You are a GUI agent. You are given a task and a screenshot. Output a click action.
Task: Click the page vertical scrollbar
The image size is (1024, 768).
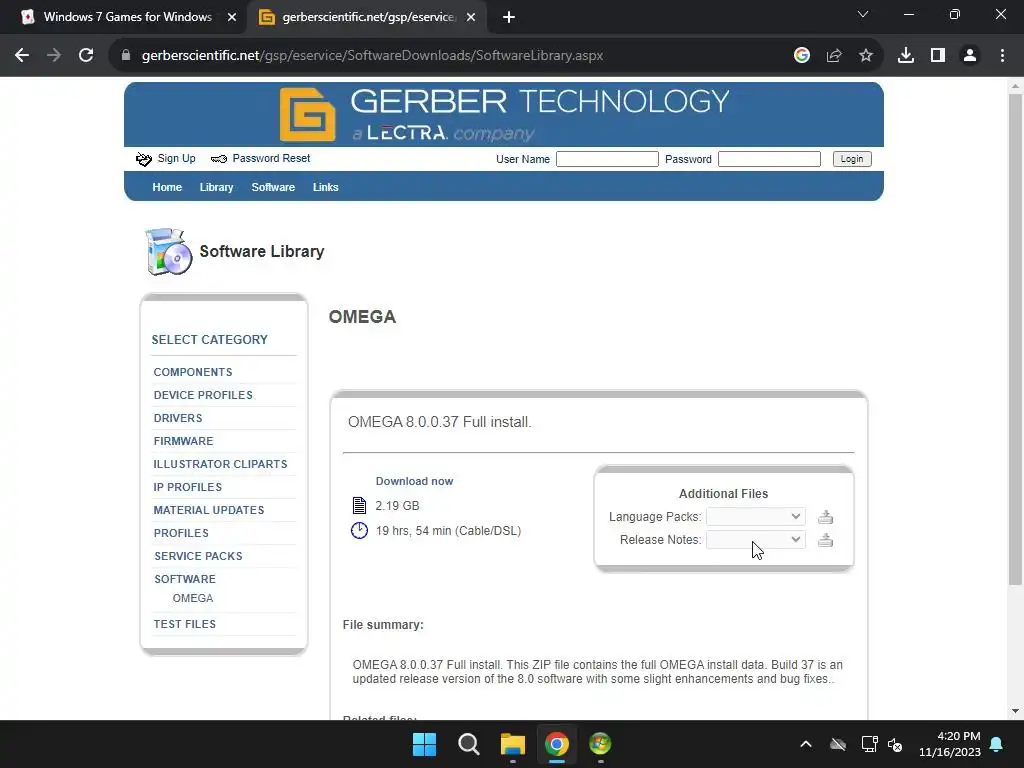pos(1015,340)
